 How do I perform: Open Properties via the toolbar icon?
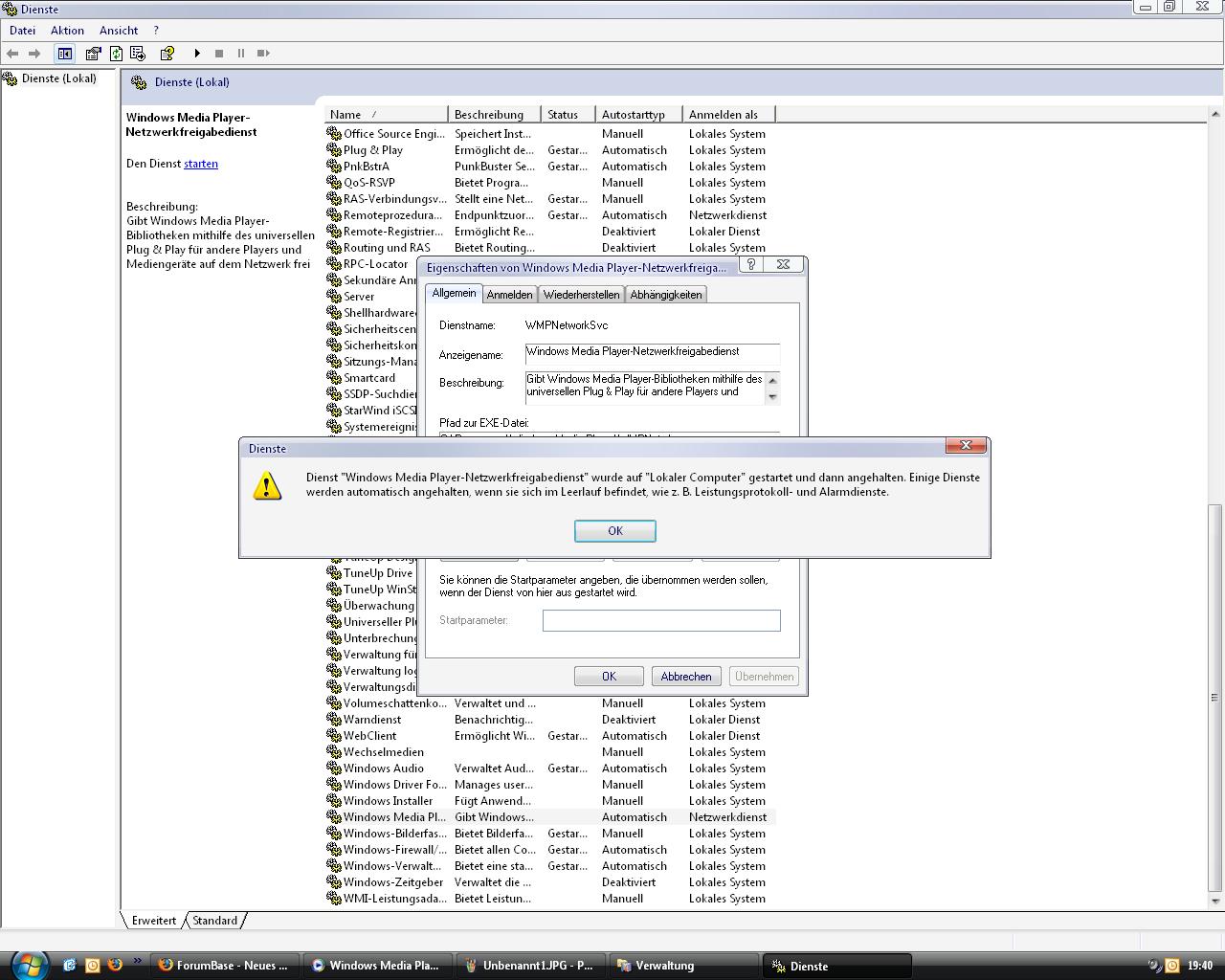(x=93, y=54)
